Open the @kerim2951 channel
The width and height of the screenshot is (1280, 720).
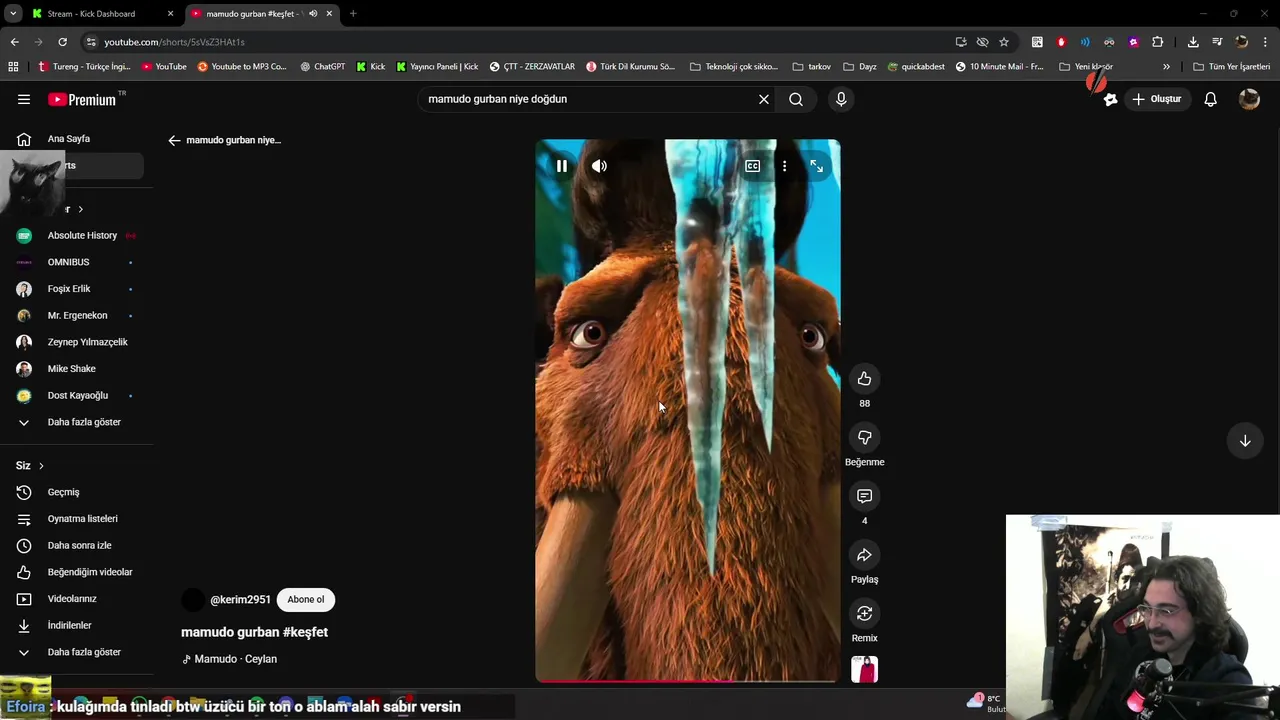240,600
